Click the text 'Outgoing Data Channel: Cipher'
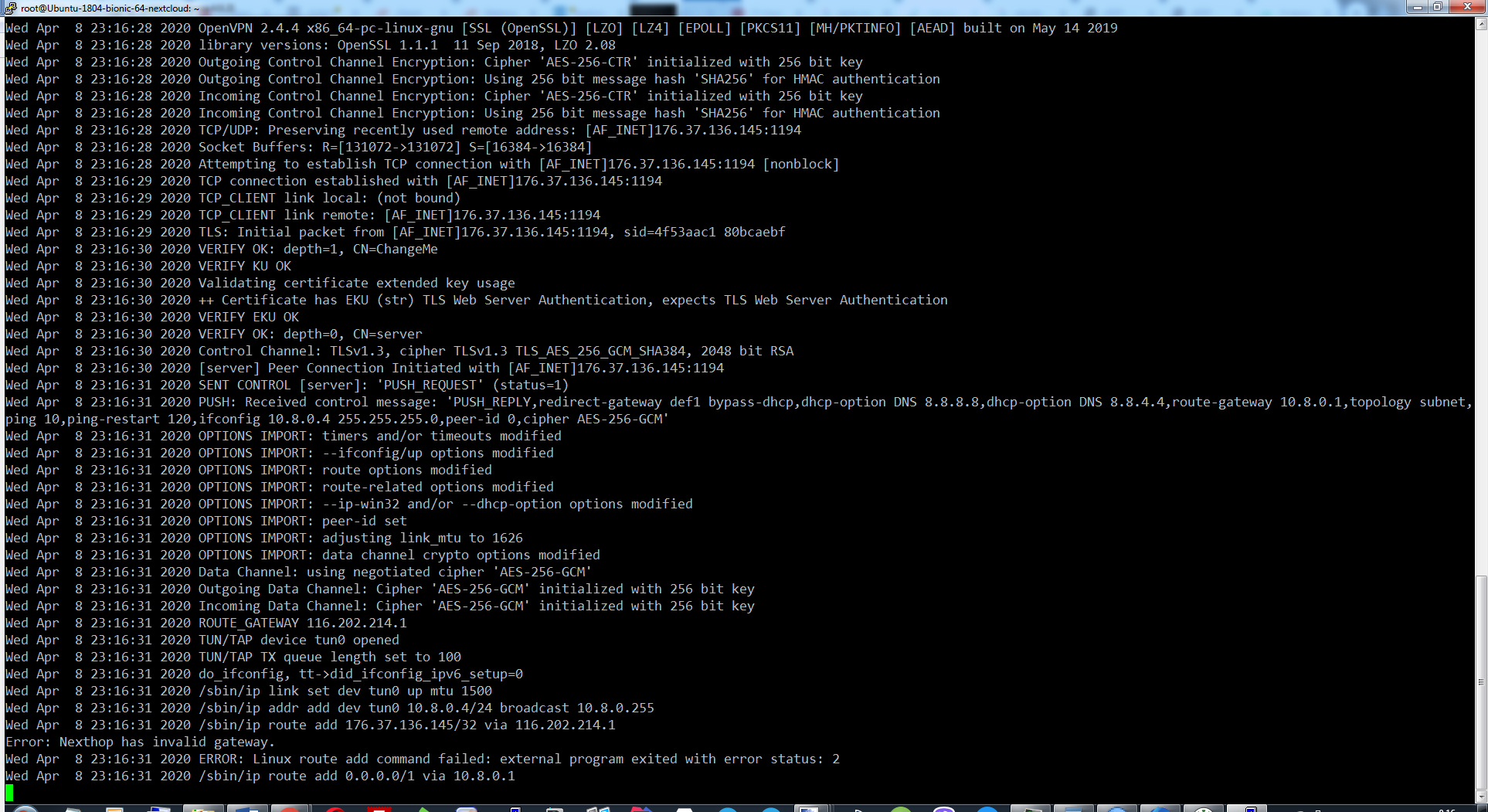This screenshot has width=1488, height=812. (311, 589)
